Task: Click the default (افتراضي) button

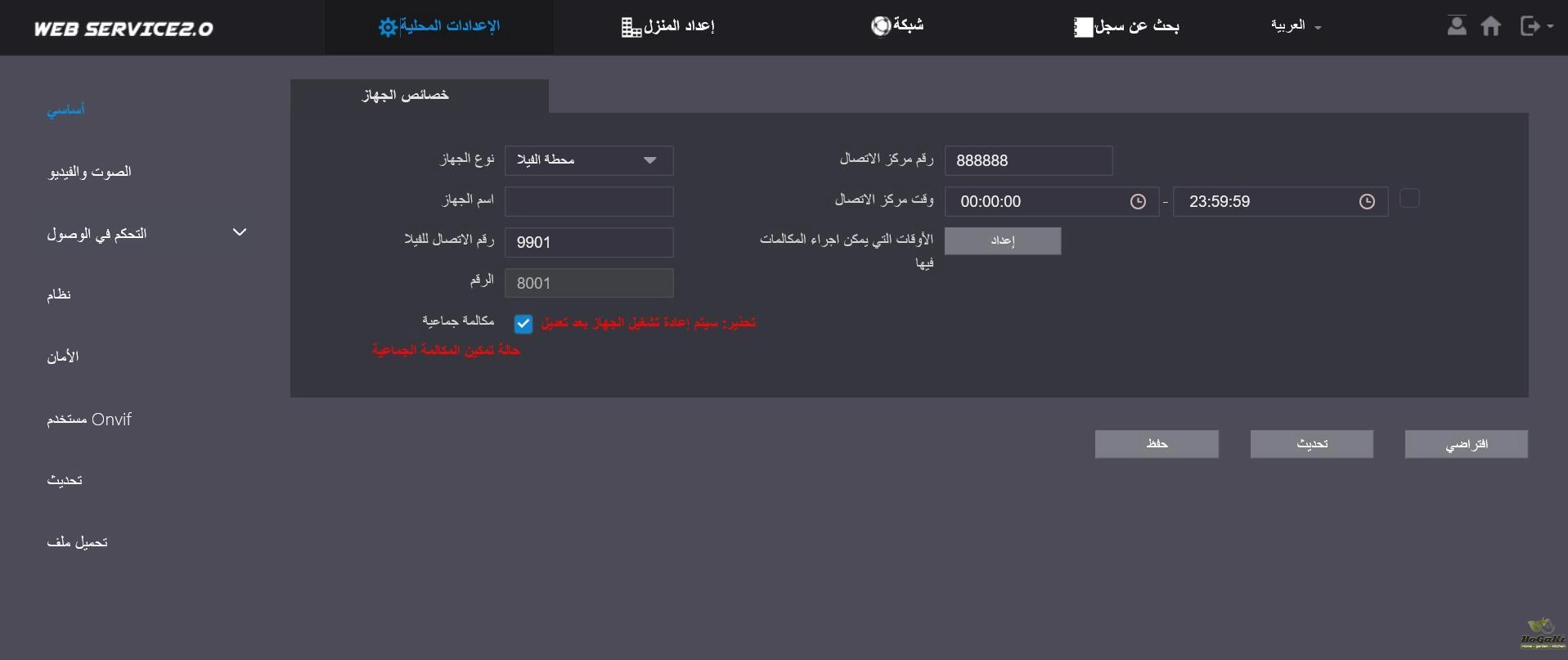Action: click(1466, 444)
